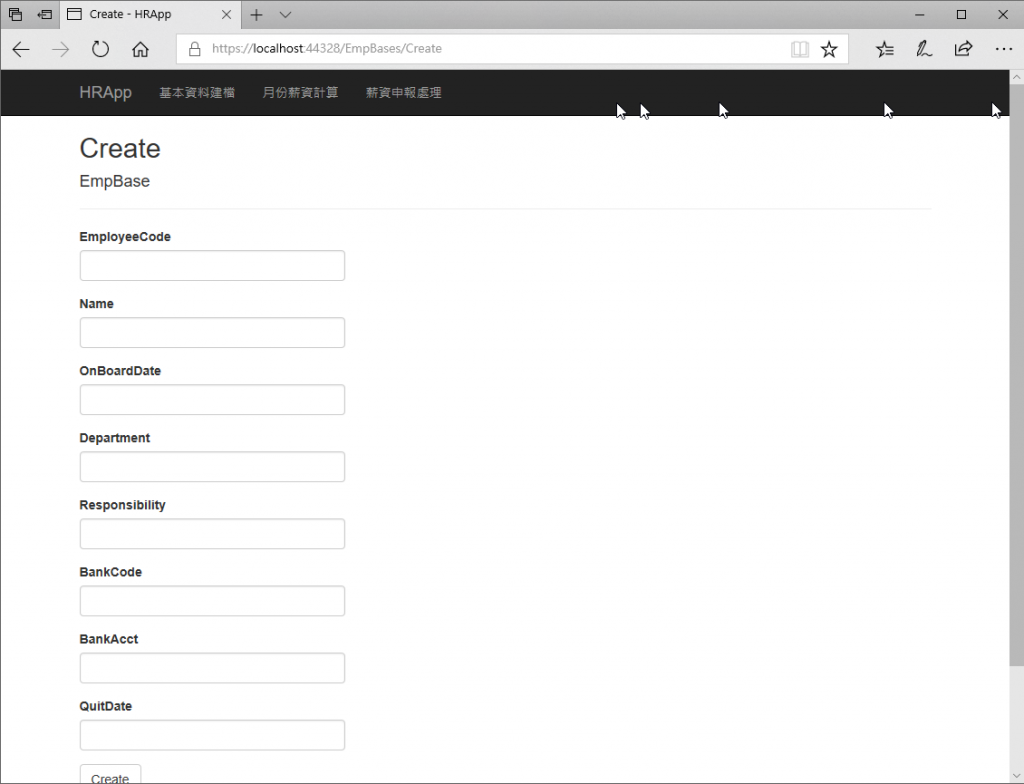The width and height of the screenshot is (1024, 784).
Task: Click the OnBoardDate label
Action: point(120,370)
